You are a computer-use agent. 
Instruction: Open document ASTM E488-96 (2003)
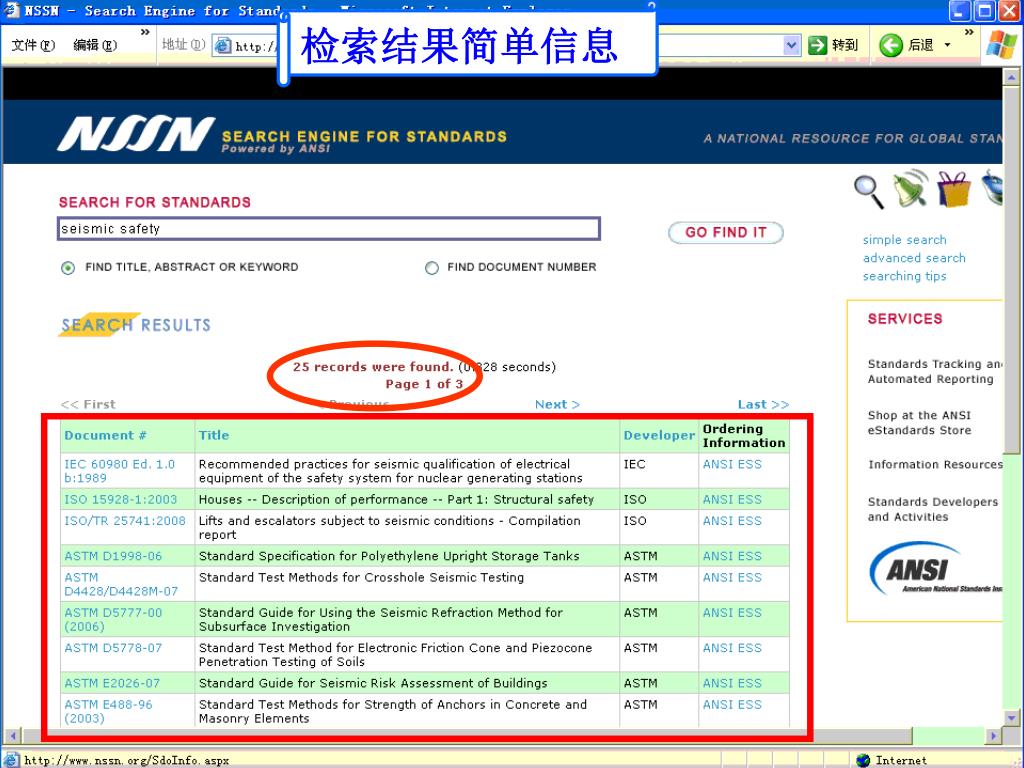point(108,711)
